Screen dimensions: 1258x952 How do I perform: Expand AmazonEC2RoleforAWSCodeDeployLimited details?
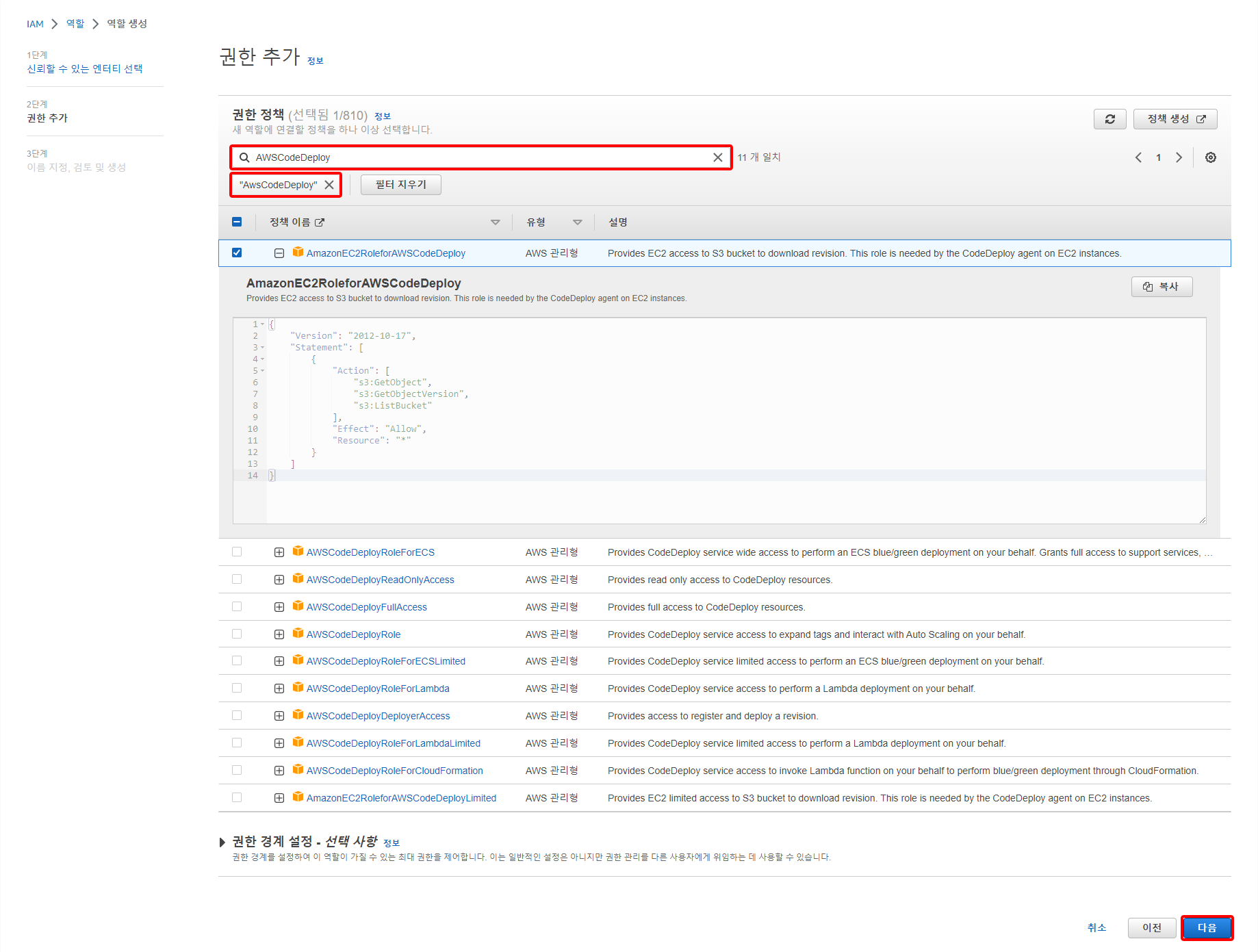(x=279, y=798)
